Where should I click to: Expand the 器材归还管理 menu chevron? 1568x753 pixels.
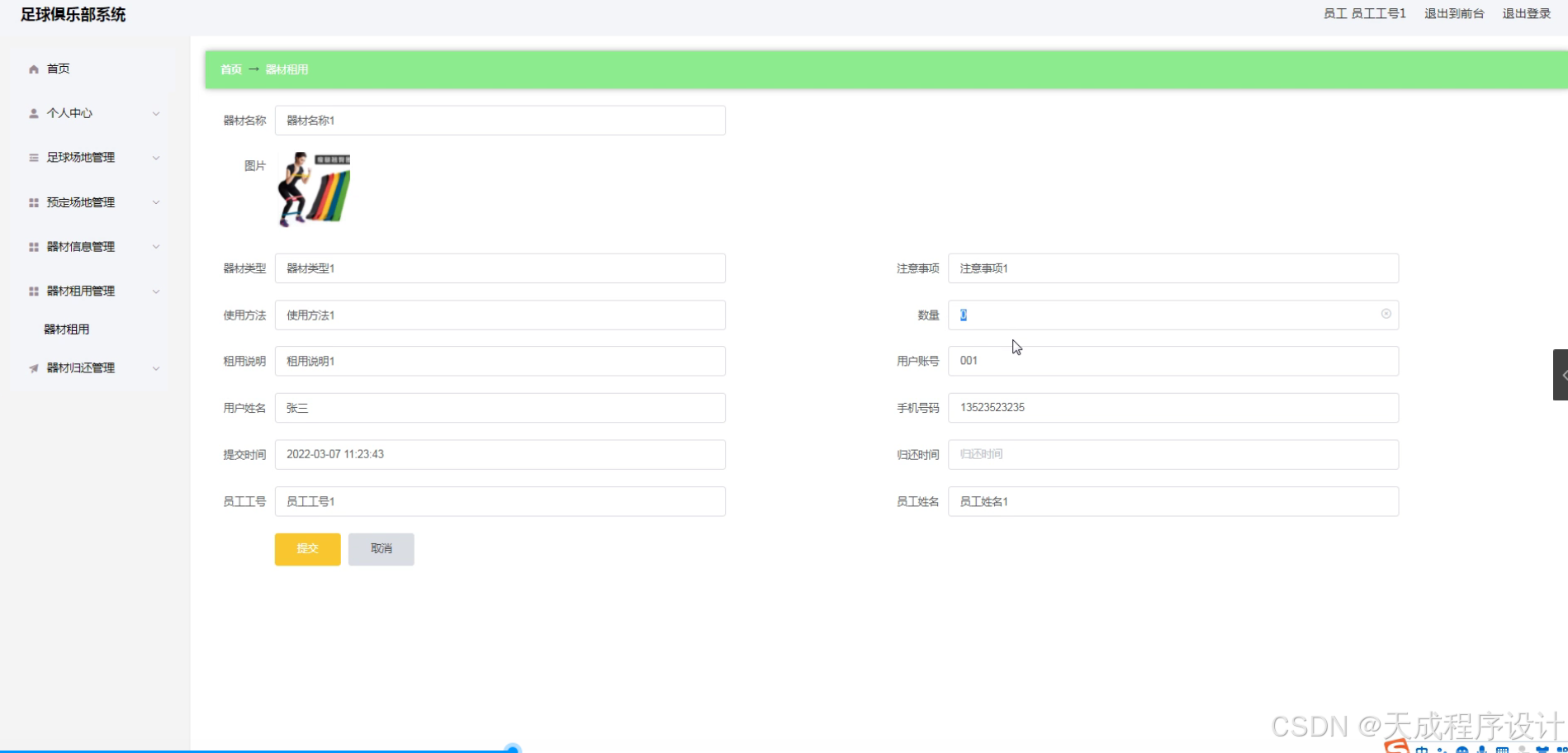click(x=156, y=368)
